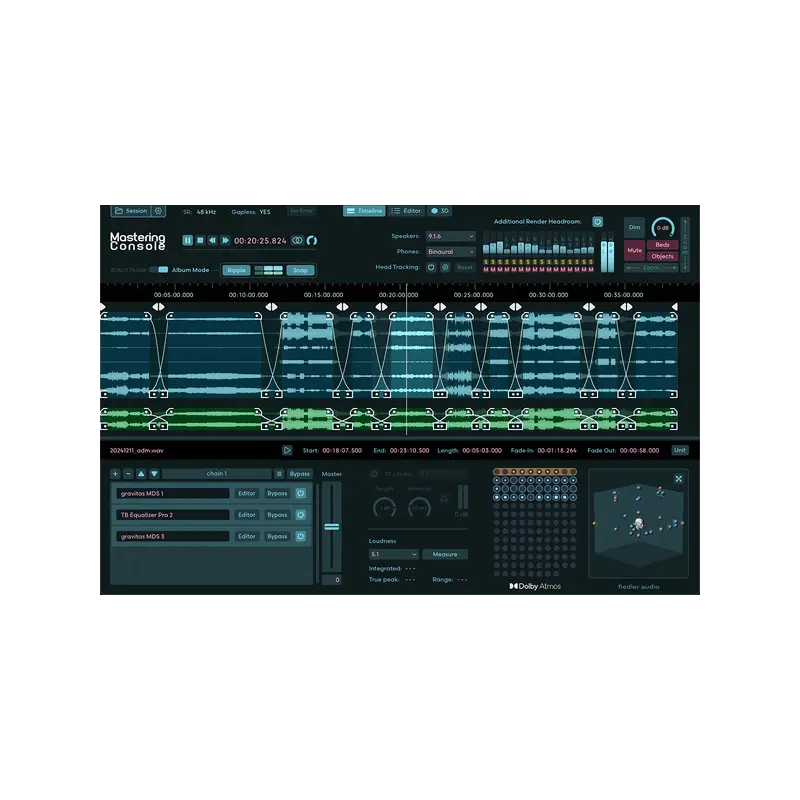Bypass the TB Equalizer Pro 2 plugin
Screen dimensions: 800x800
277,515
